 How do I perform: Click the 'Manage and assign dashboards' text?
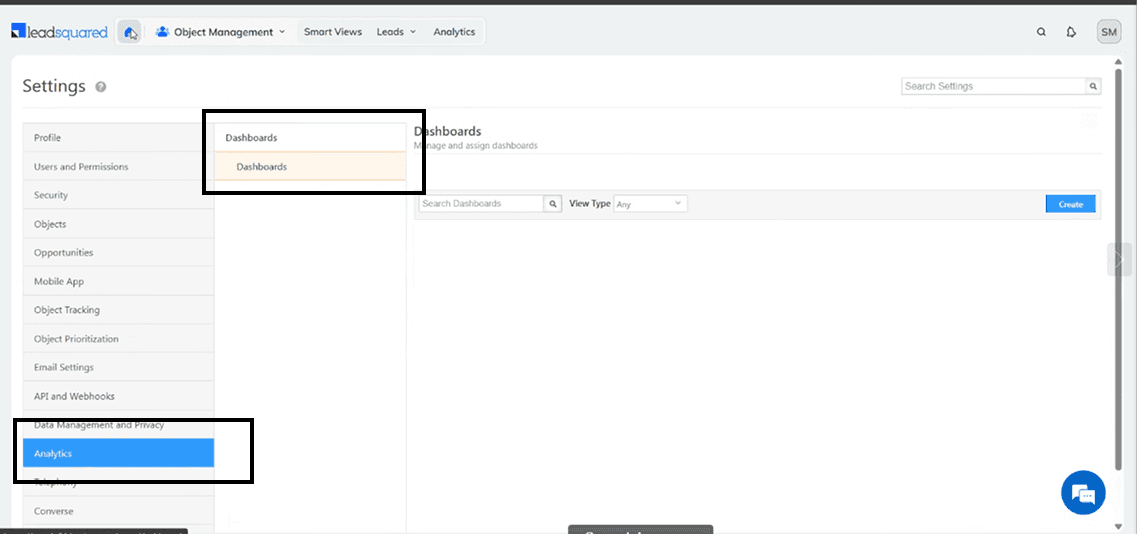476,145
